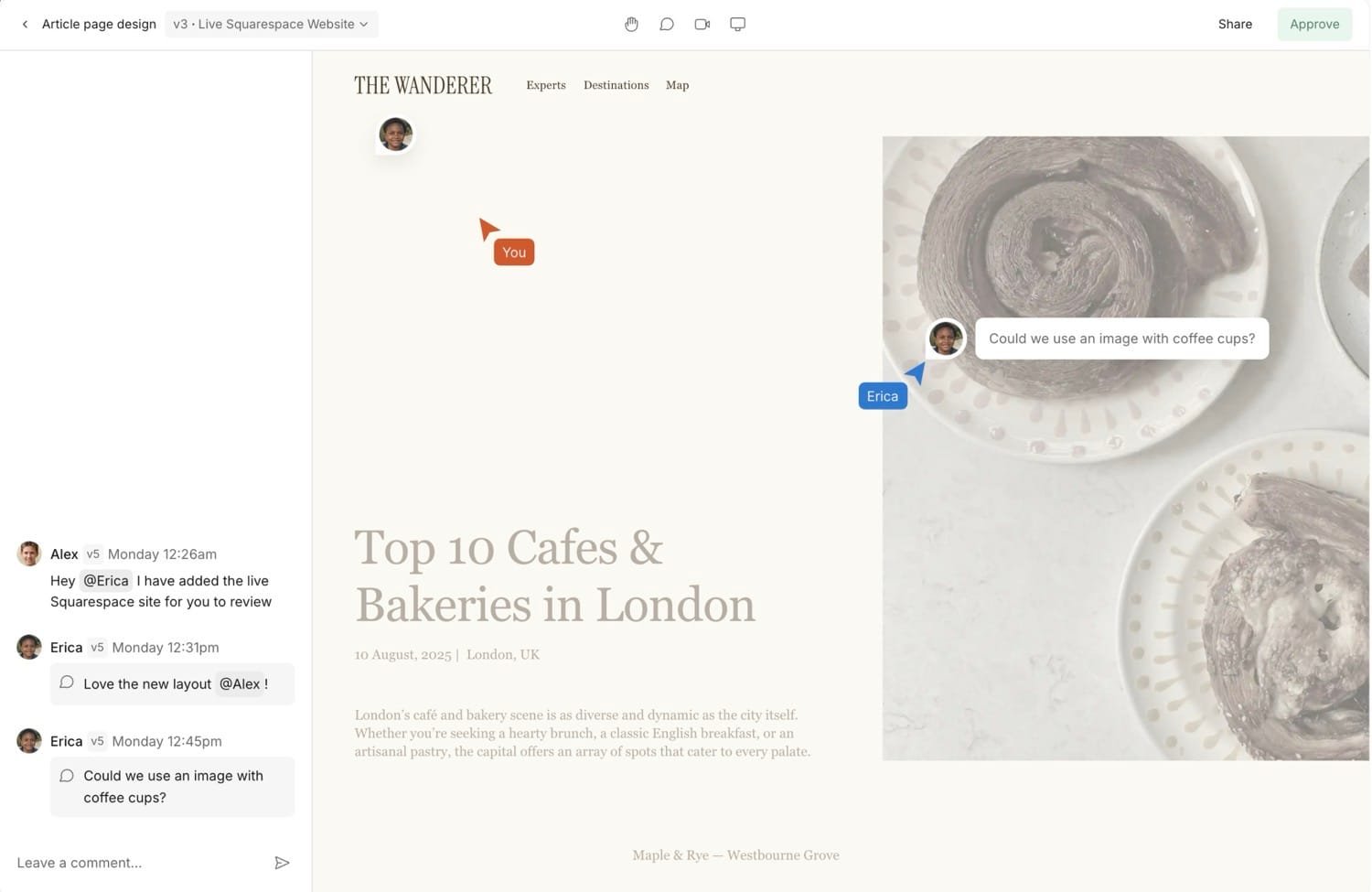The height and width of the screenshot is (892, 1372).
Task: Click comment icon in 'Love the new layout'
Action: [x=67, y=682]
